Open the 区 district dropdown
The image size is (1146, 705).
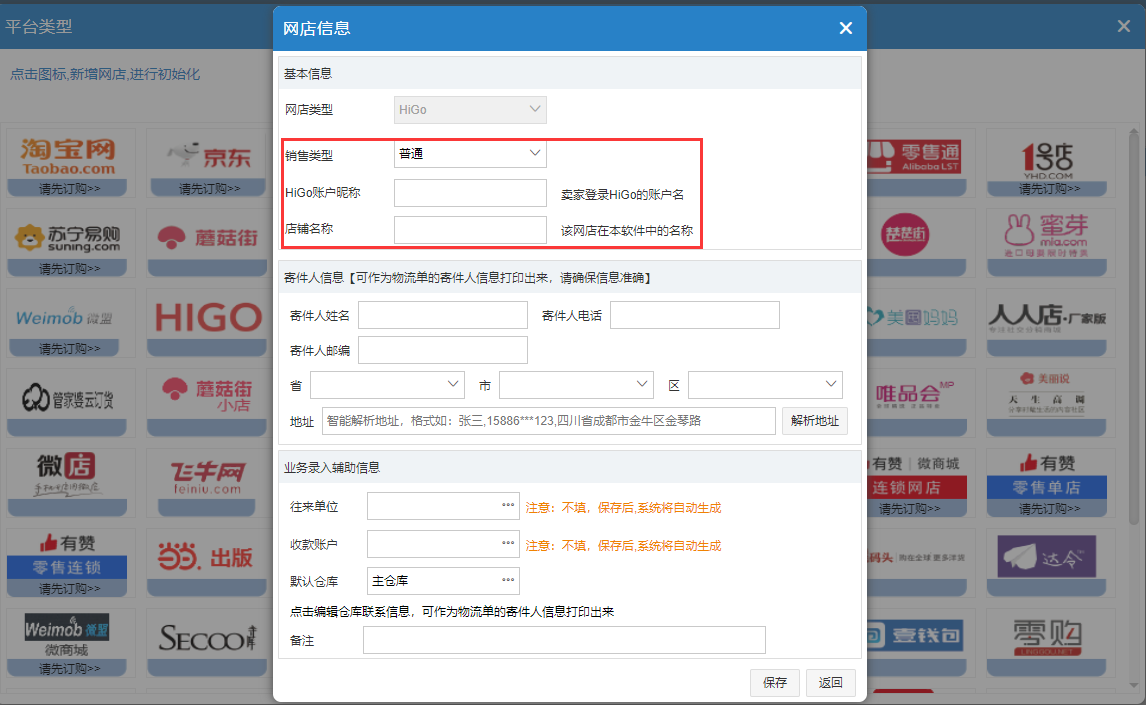pos(765,385)
